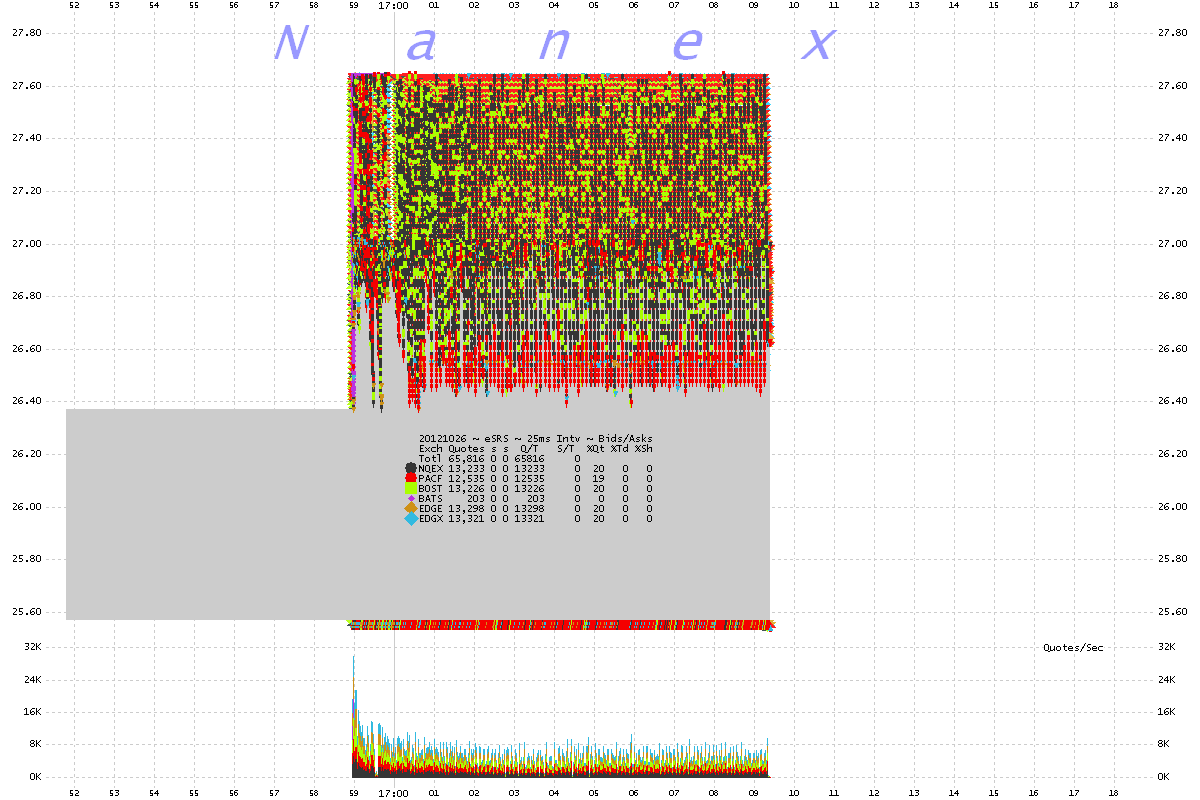
Task: Click the lime green BOST legend square
Action: (411, 488)
